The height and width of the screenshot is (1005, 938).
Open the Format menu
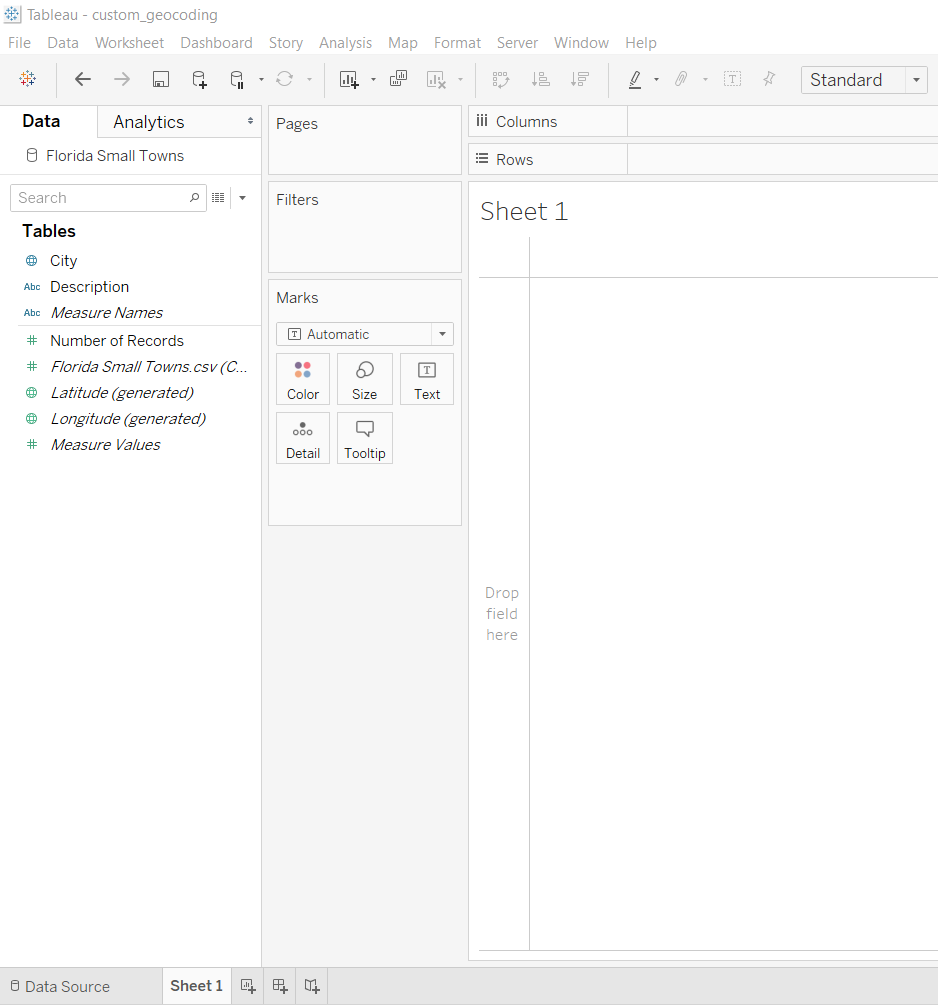point(457,42)
